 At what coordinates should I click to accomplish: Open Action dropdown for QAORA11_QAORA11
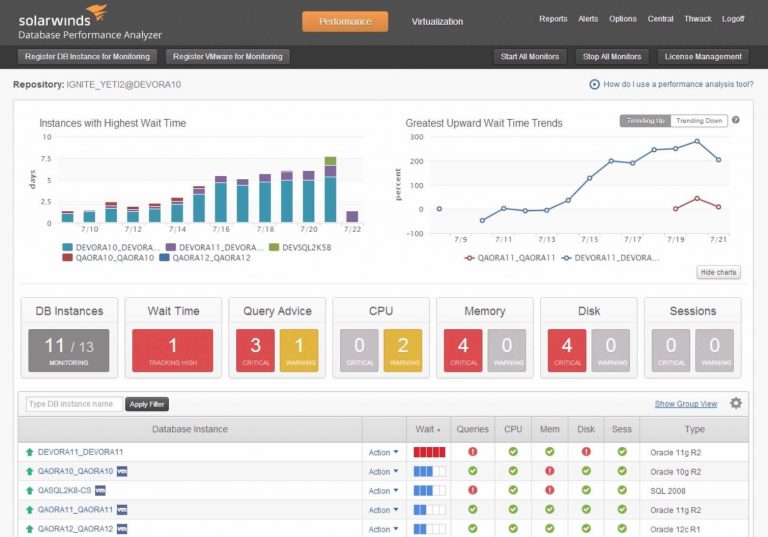point(384,510)
